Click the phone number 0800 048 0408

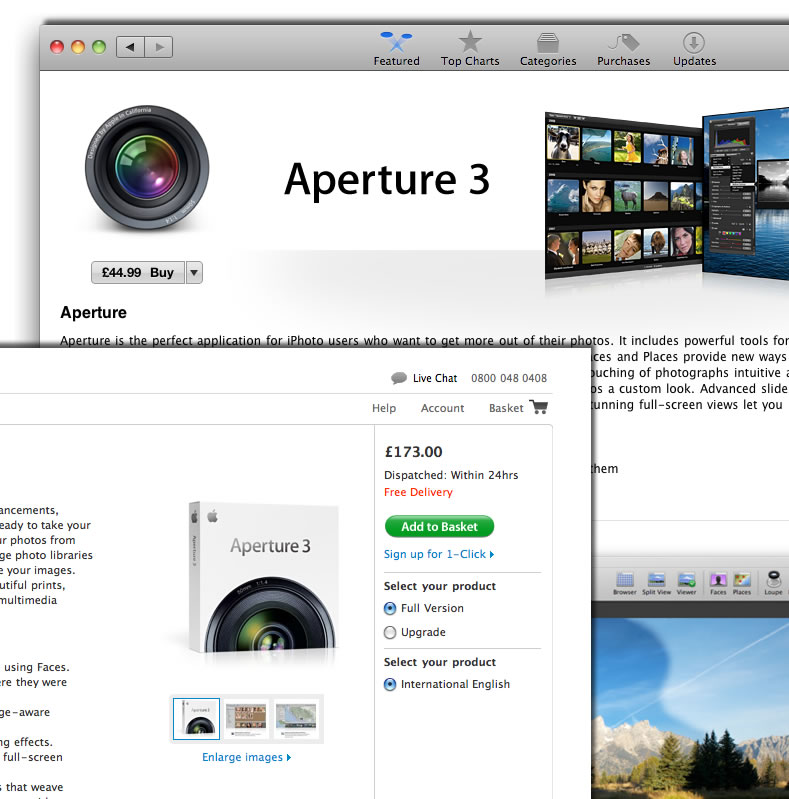click(509, 378)
